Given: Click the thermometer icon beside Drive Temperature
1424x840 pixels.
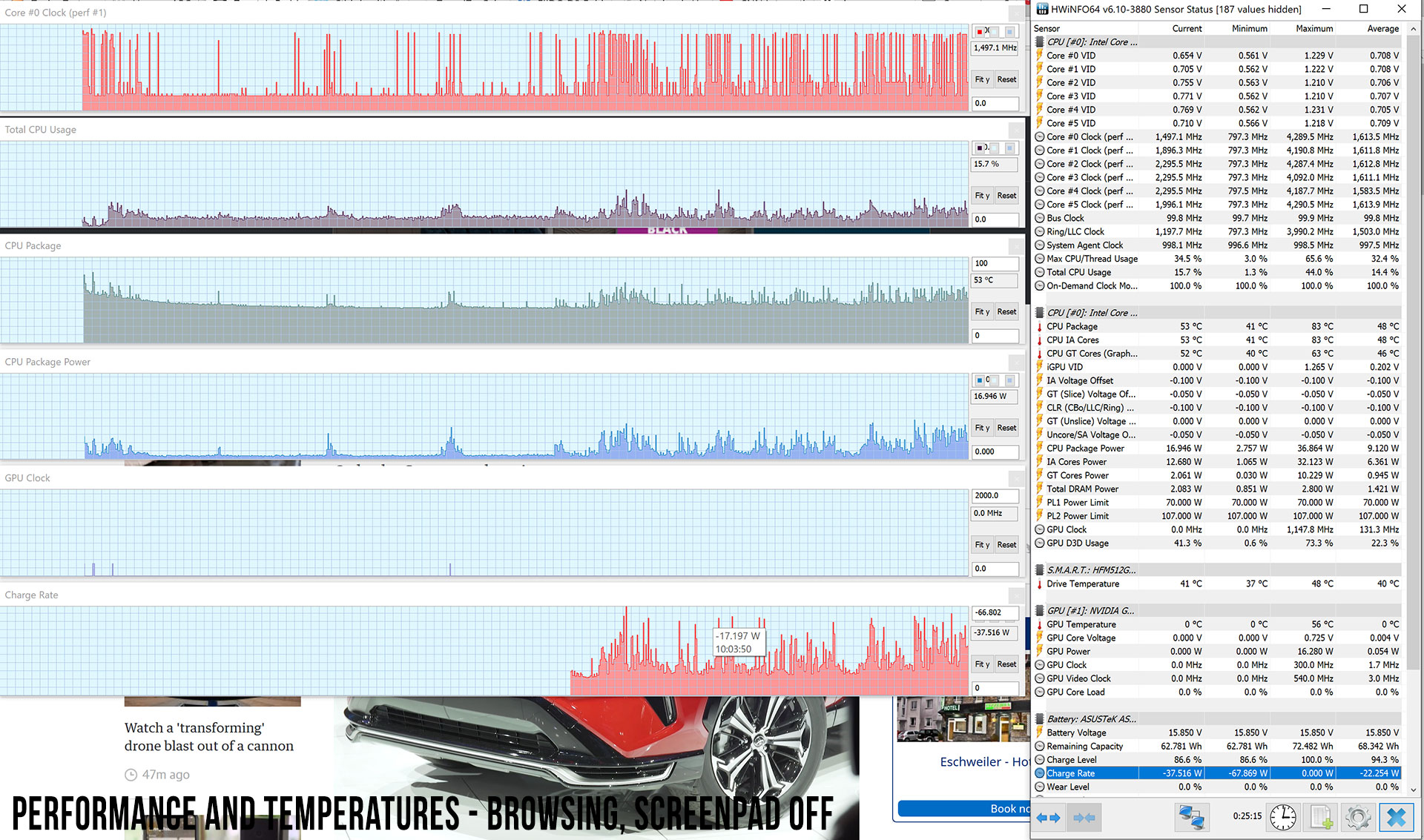Looking at the screenshot, I should tap(1040, 584).
